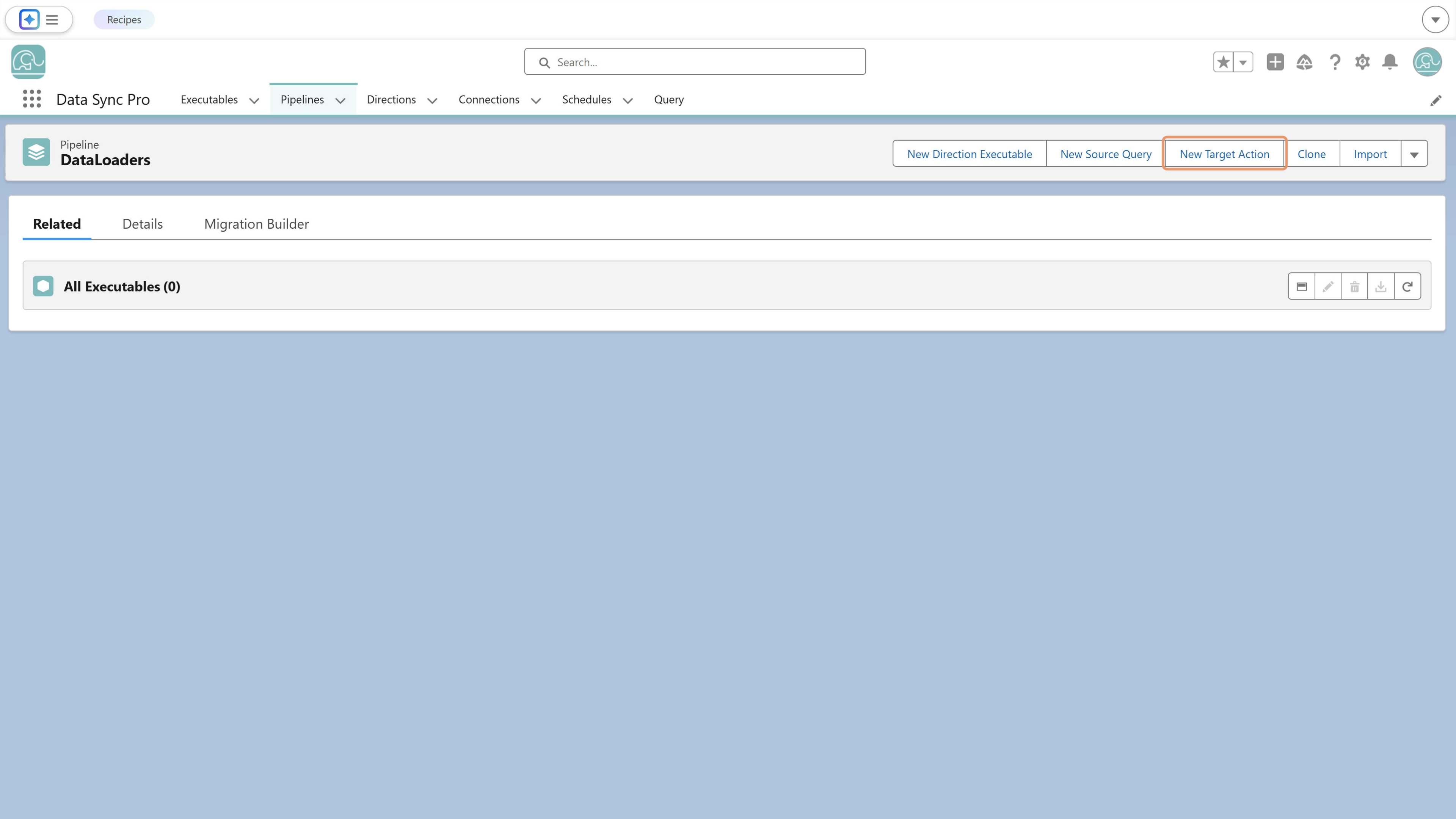This screenshot has height=819, width=1456.
Task: Switch to the Migration Builder tab
Action: coord(257,224)
